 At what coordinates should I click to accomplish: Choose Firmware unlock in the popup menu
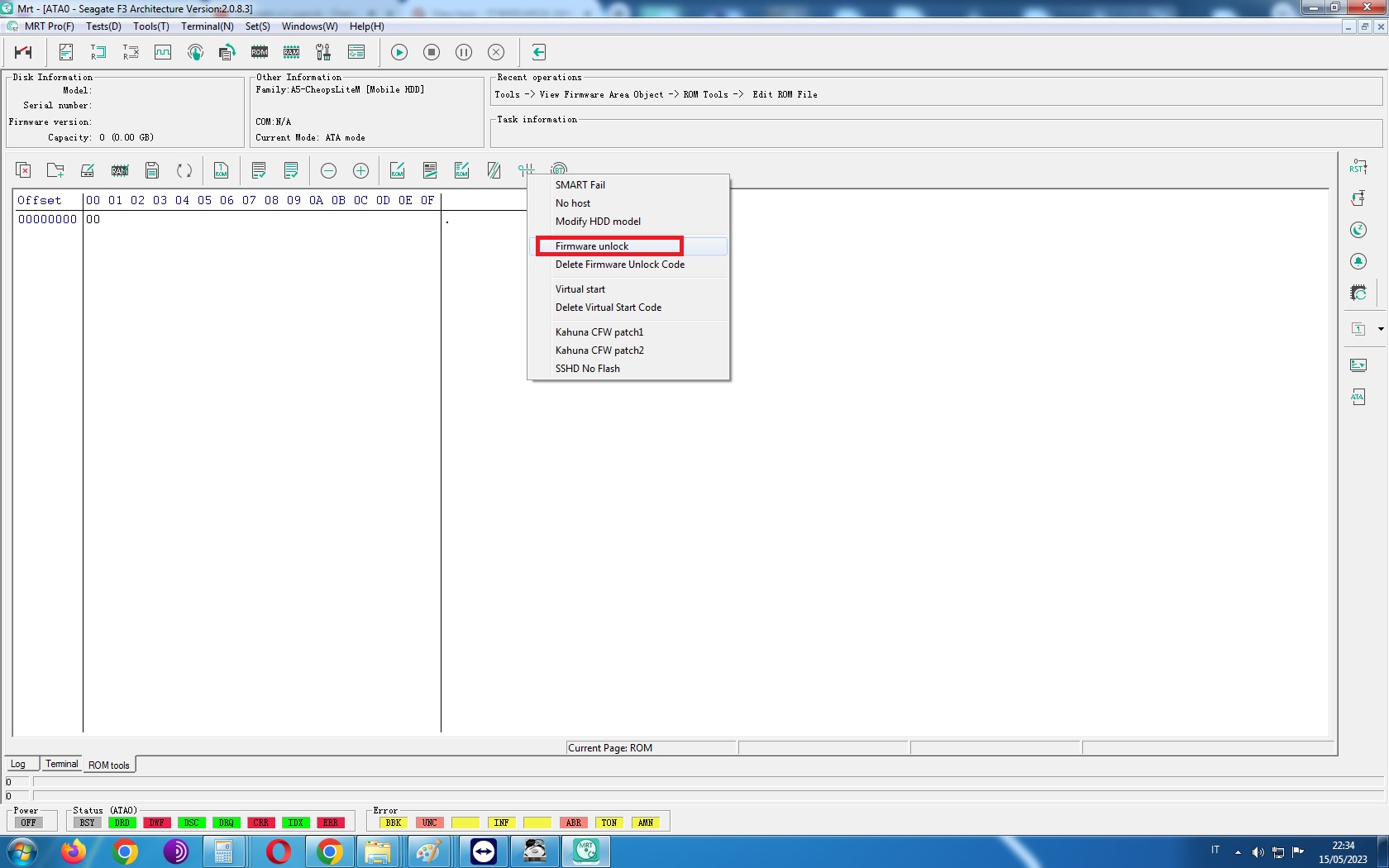tap(628, 246)
